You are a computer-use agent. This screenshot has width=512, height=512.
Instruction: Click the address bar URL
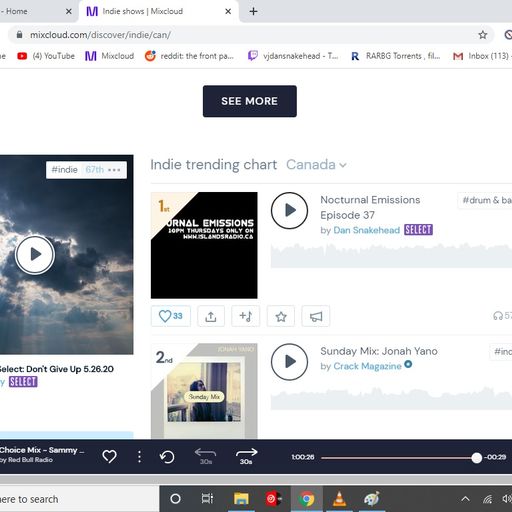pos(100,35)
